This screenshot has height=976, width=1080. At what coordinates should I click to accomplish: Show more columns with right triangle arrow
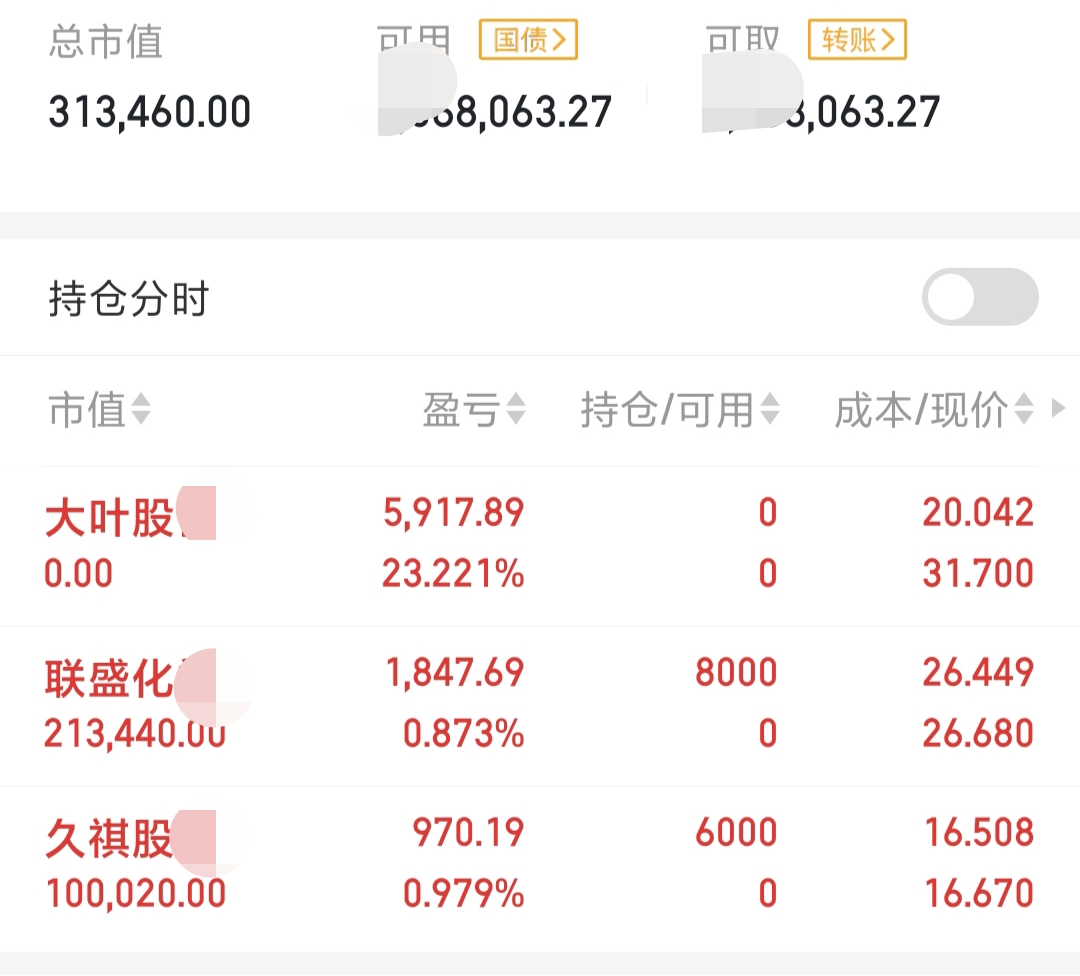pyautogui.click(x=1059, y=408)
